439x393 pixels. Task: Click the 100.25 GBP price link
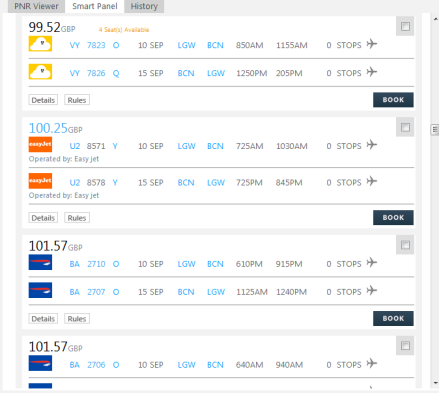(55, 128)
